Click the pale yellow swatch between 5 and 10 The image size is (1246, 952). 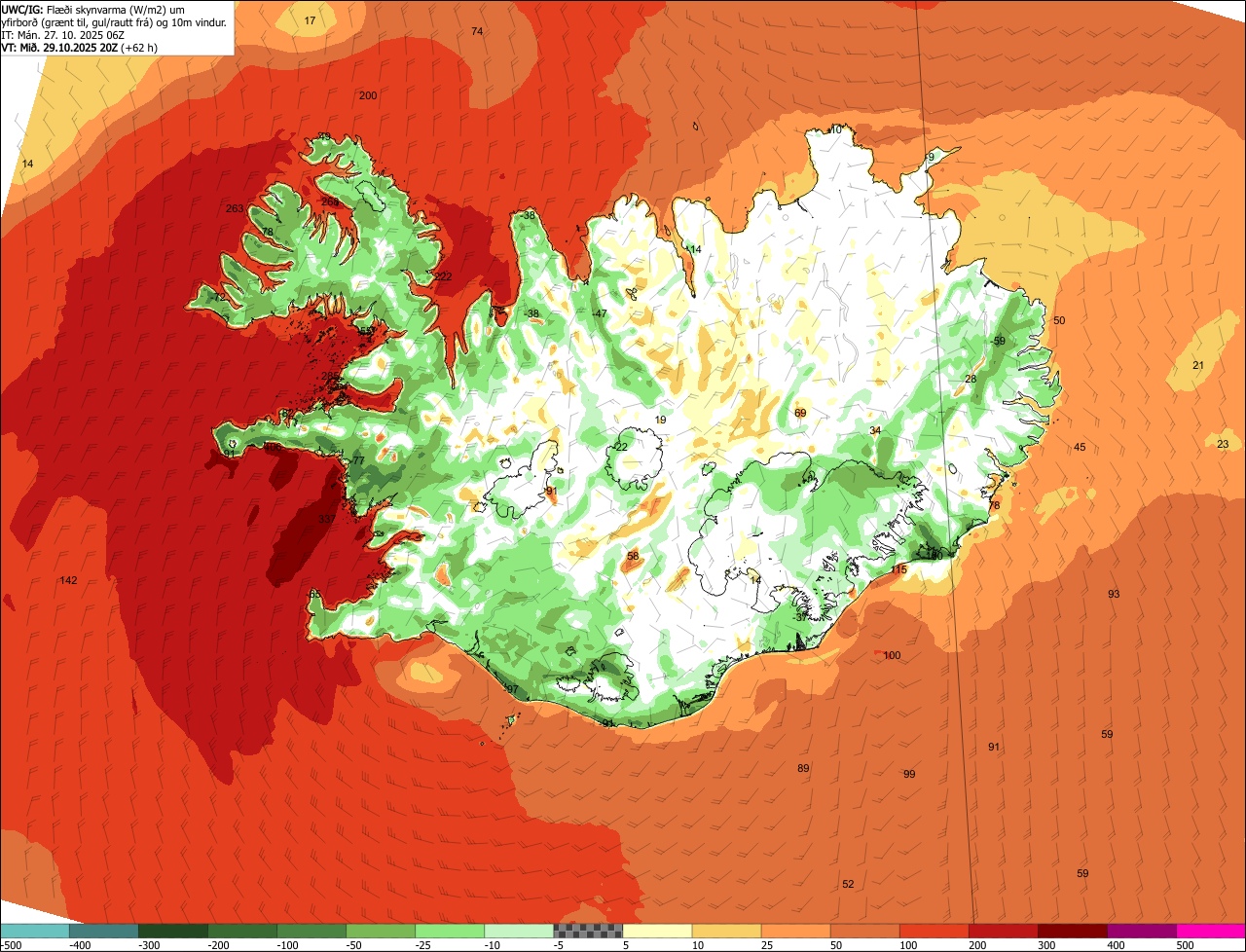click(x=657, y=931)
